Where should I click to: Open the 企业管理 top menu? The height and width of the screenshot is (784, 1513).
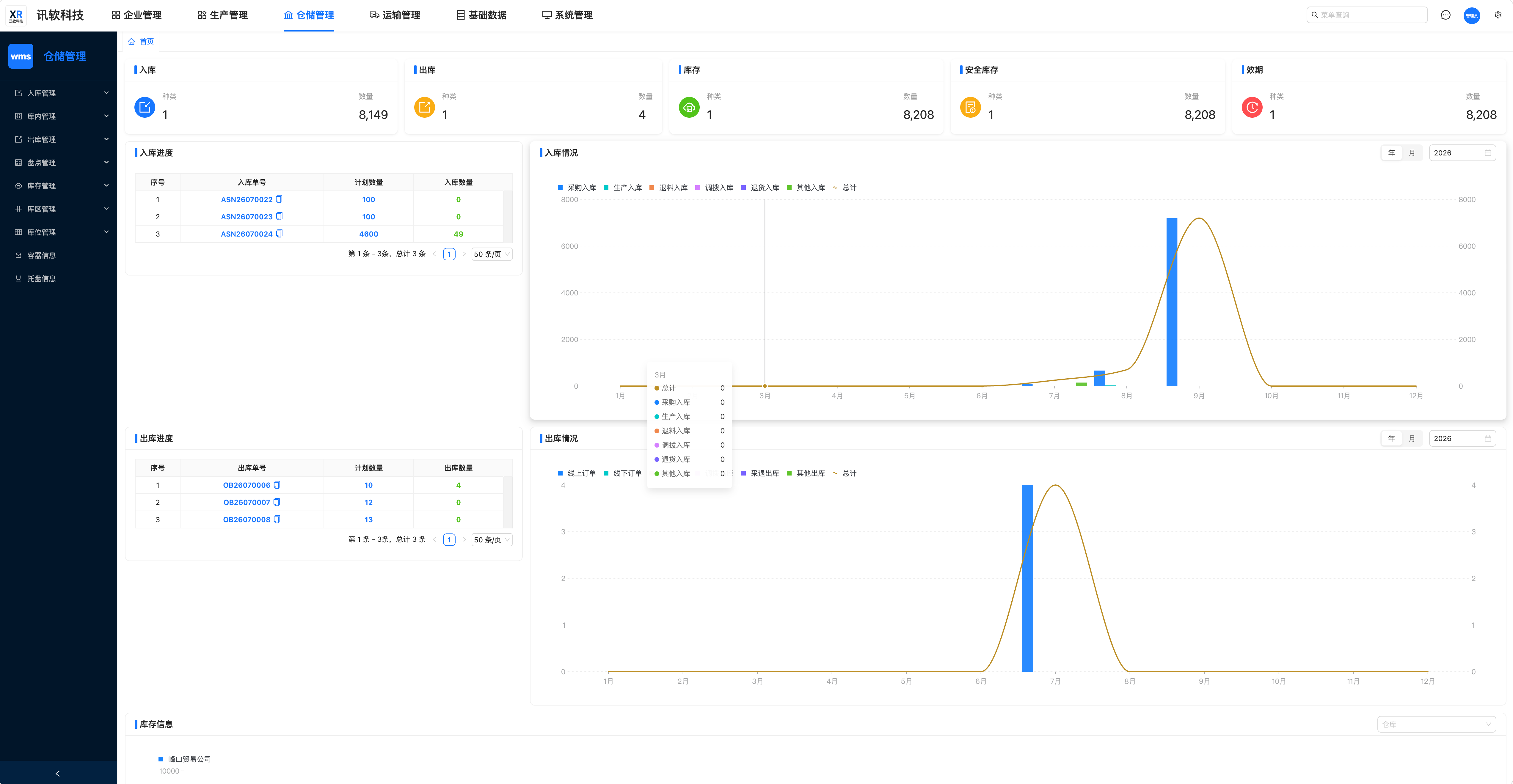(136, 15)
